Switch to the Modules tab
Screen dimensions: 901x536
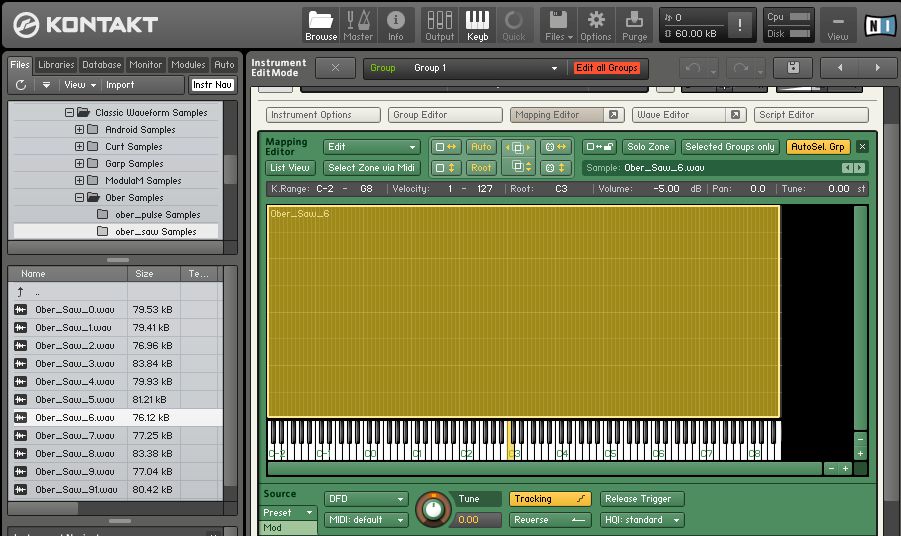coord(188,65)
